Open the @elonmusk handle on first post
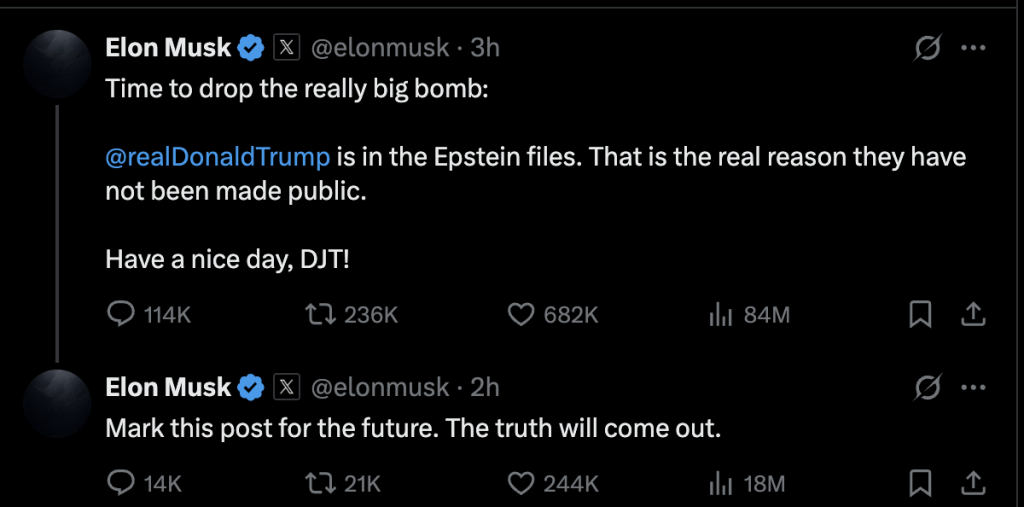The height and width of the screenshot is (507, 1024). point(379,48)
